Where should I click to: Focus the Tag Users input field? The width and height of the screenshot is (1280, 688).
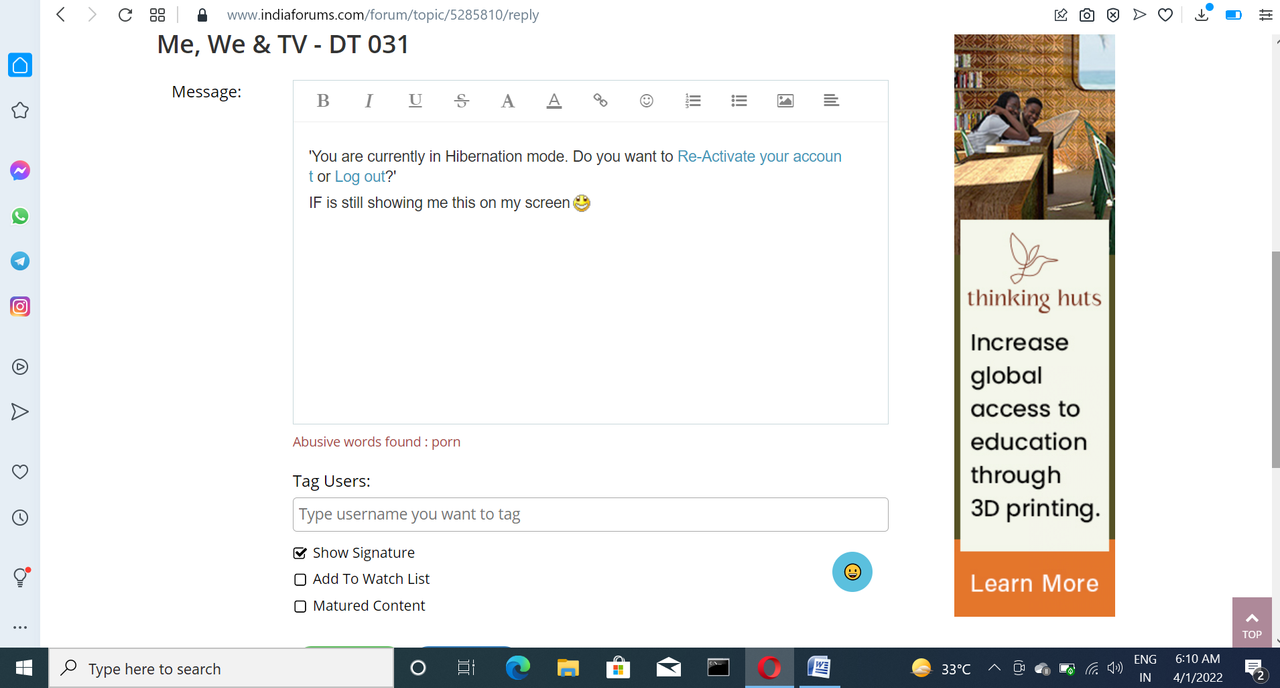(x=590, y=514)
